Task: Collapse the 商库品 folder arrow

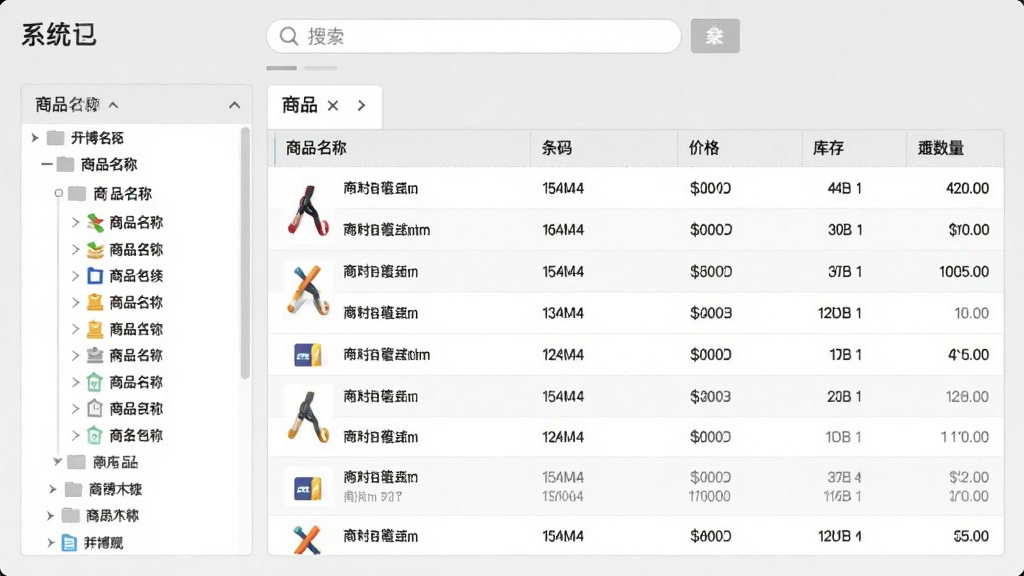Action: coord(57,462)
